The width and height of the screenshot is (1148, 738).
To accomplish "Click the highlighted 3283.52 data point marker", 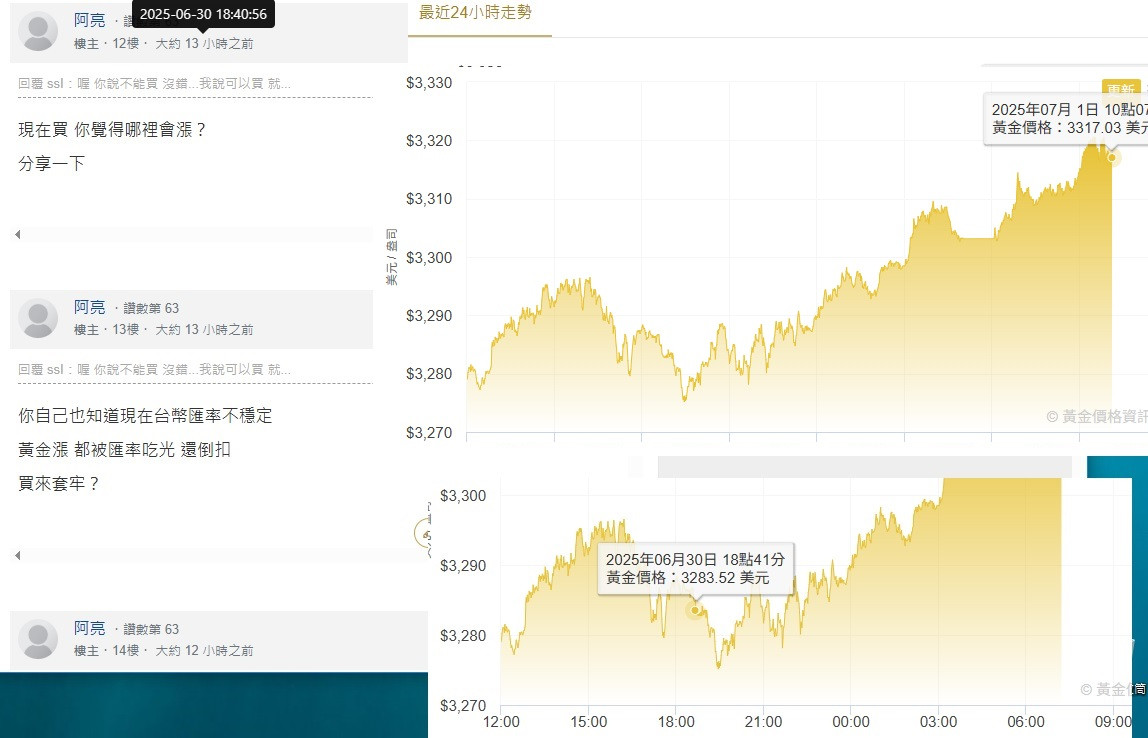I will click(695, 610).
